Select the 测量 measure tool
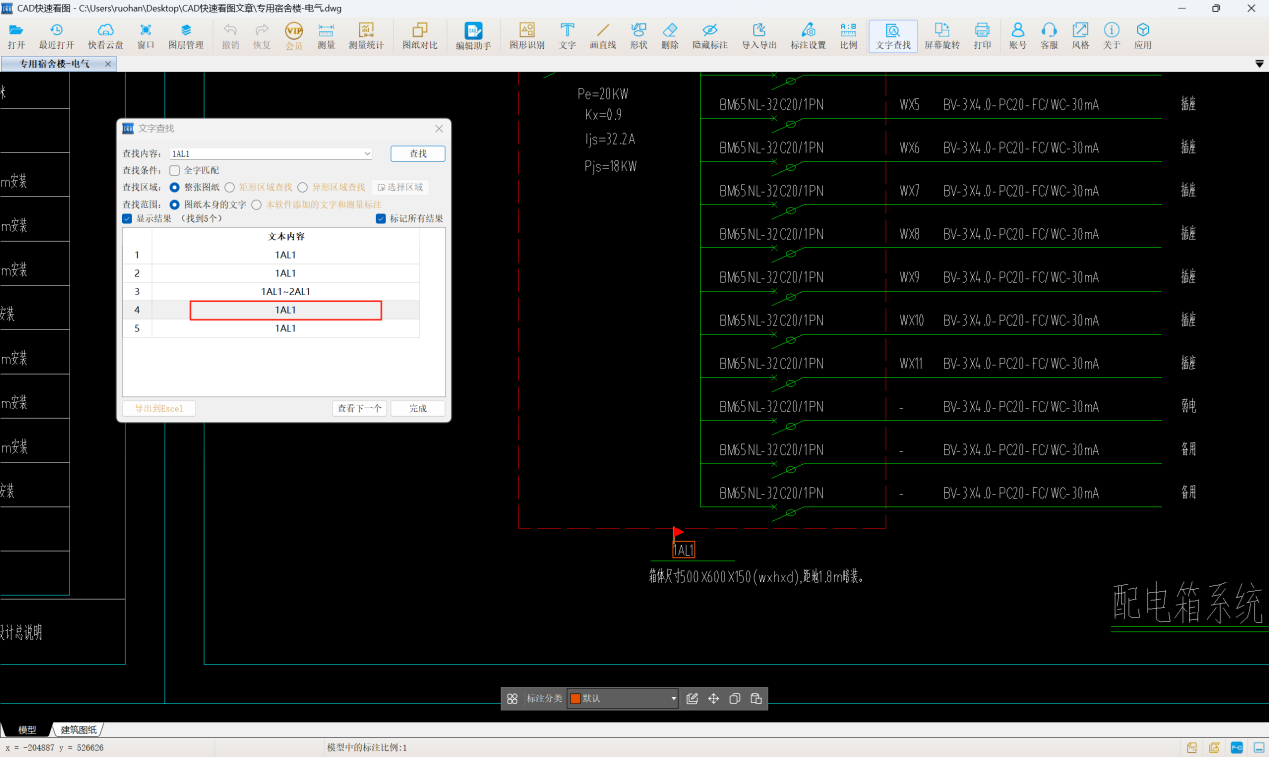Viewport: 1269px width, 757px height. click(326, 36)
